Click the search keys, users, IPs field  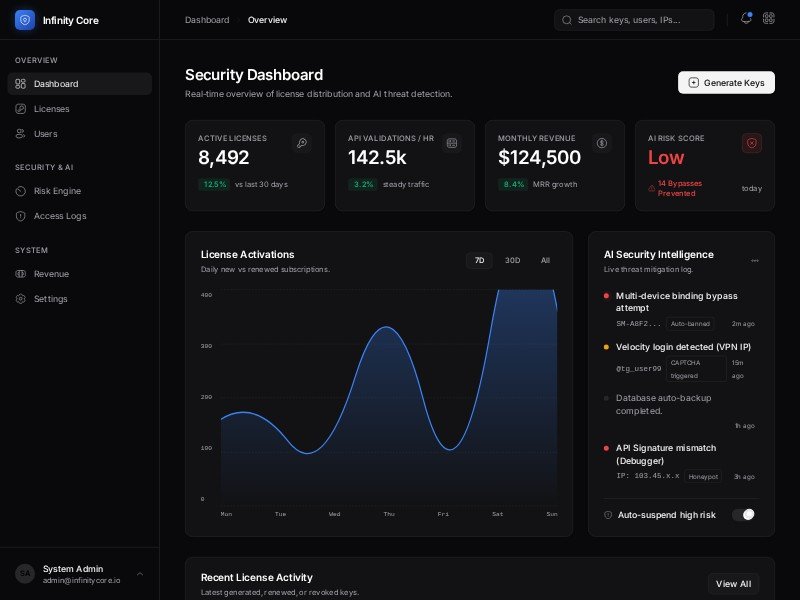coord(634,19)
